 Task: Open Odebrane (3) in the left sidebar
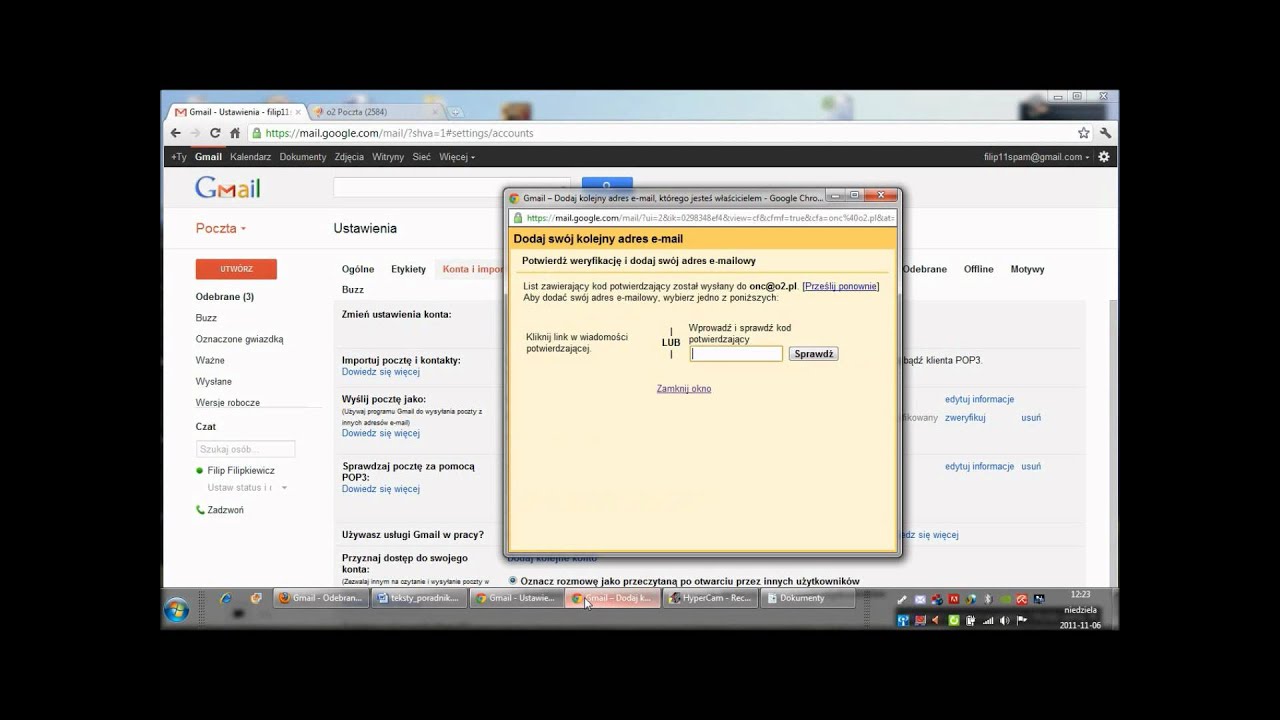tap(225, 297)
